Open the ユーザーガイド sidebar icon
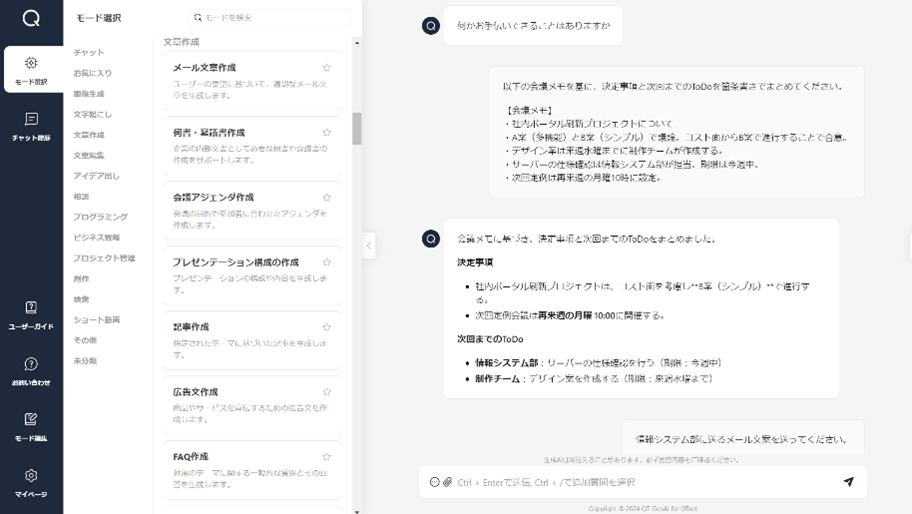 [x=31, y=315]
